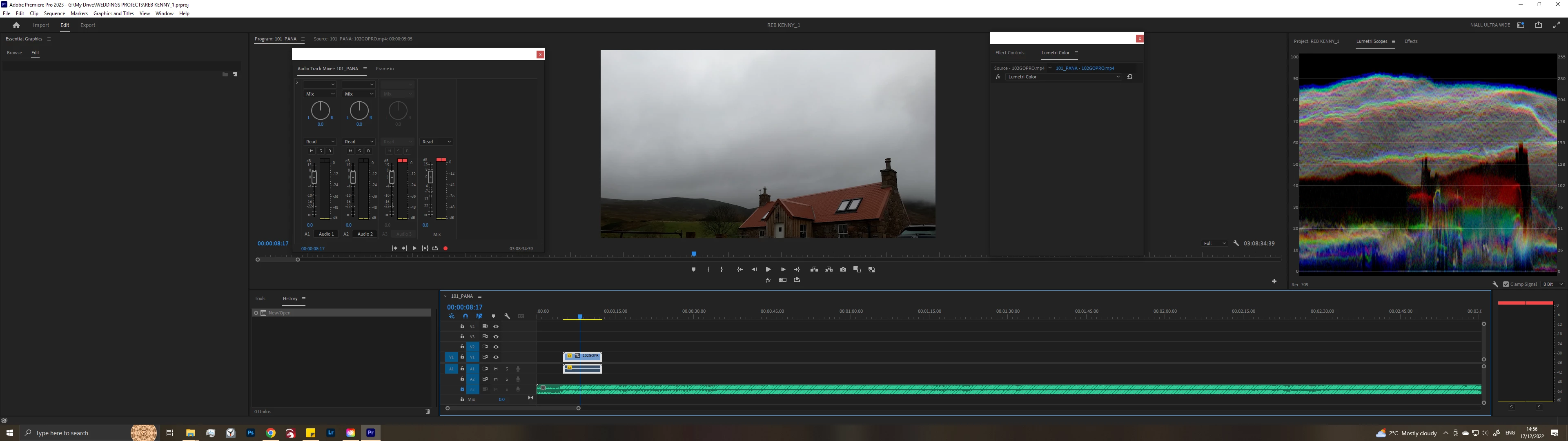The height and width of the screenshot is (441, 1568).
Task: Click Mark In bracket icon
Action: pyautogui.click(x=708, y=269)
